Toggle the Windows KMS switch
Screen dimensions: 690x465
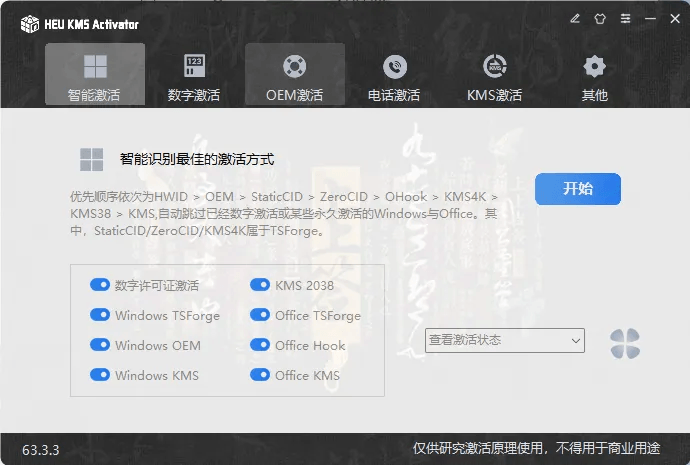(x=100, y=374)
